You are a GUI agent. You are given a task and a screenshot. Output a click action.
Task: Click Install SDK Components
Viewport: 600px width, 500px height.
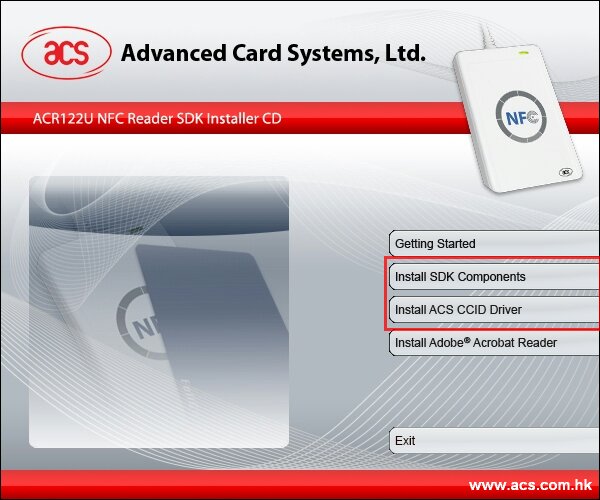[x=494, y=277]
